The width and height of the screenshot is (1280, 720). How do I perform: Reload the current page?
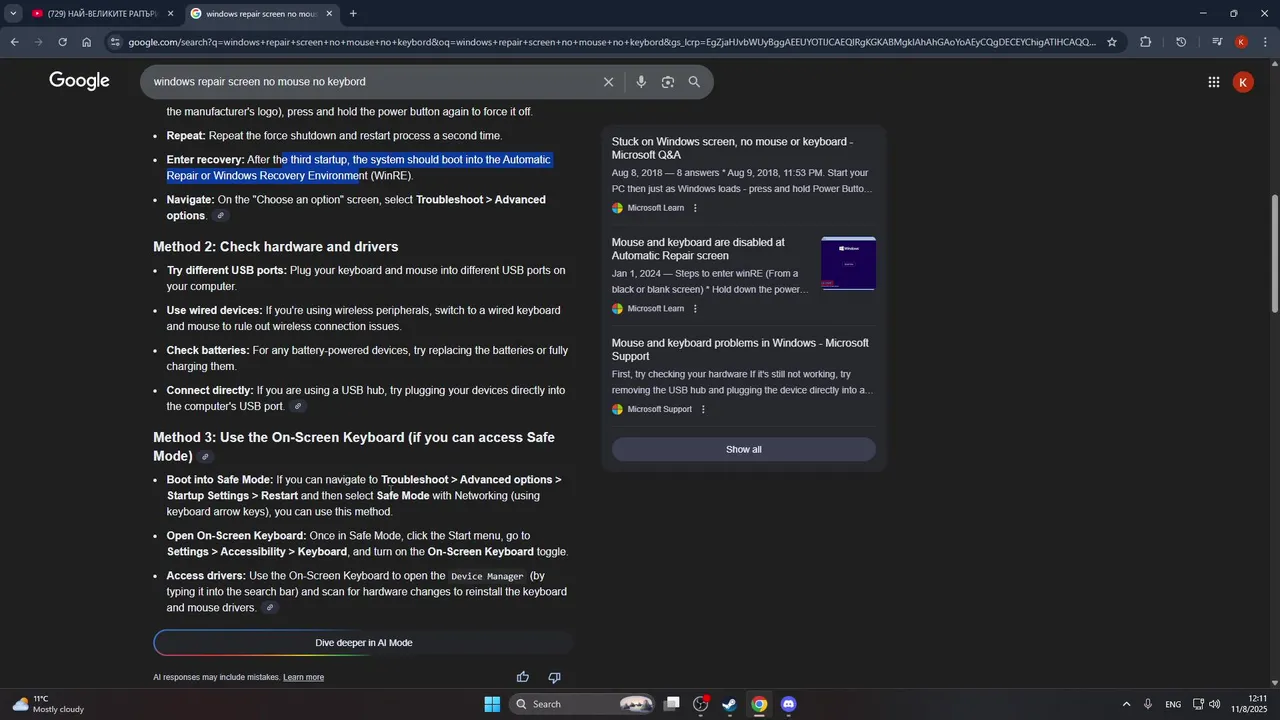click(62, 42)
